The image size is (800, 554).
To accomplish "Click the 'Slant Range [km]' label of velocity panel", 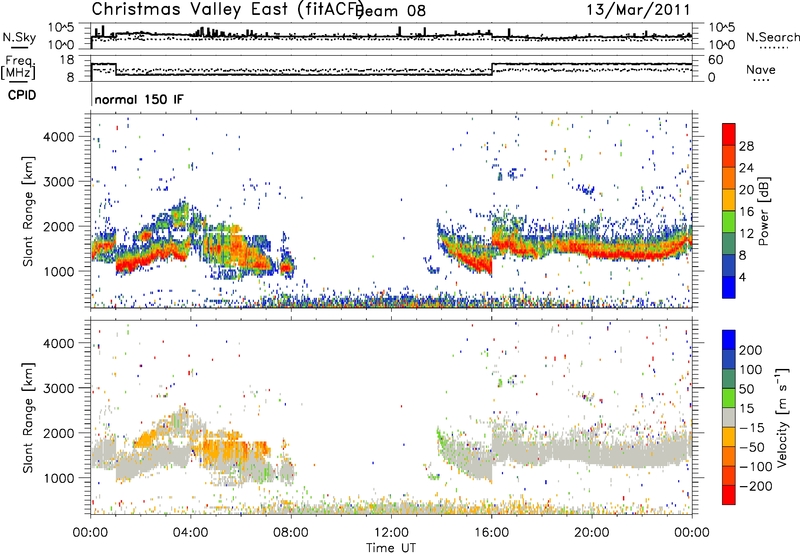I will [28, 418].
